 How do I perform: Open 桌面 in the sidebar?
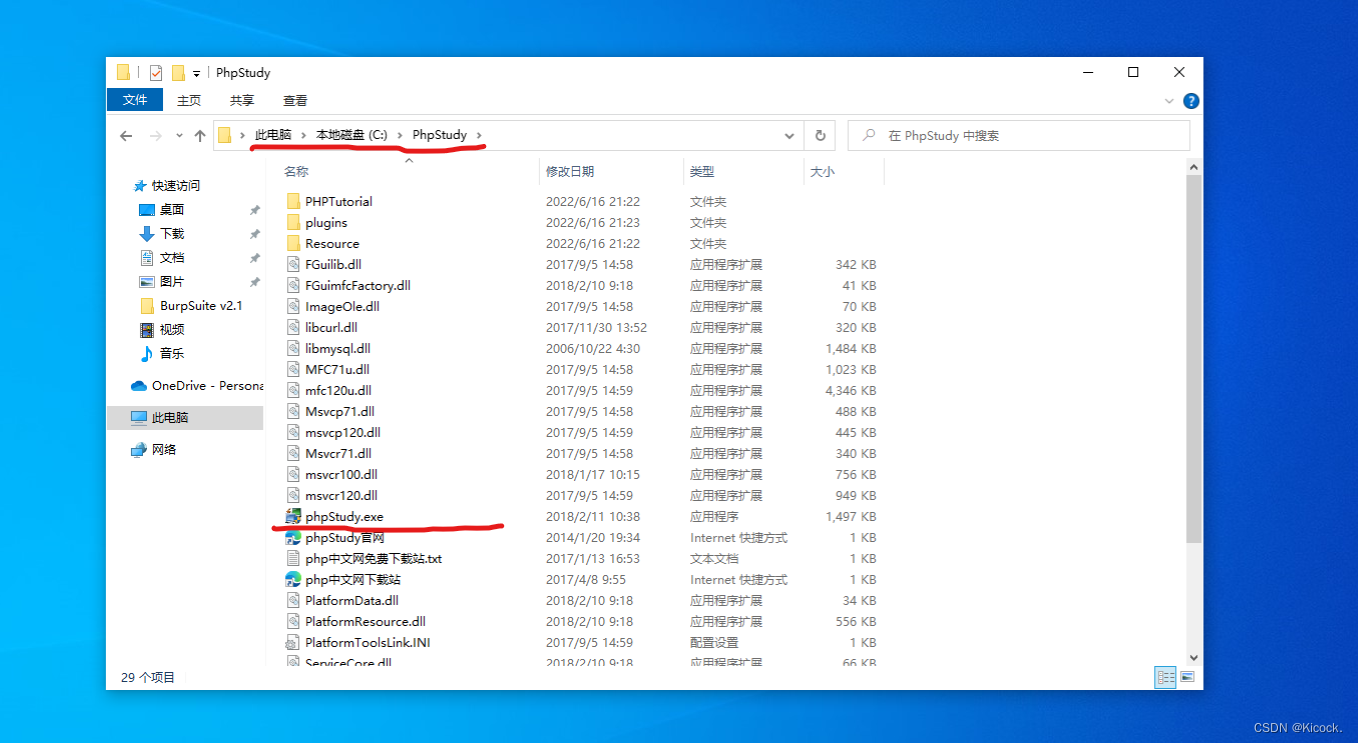tap(172, 210)
